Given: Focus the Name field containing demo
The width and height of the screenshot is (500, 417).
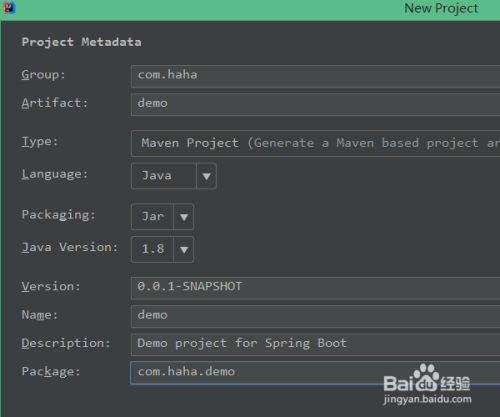Looking at the screenshot, I should coord(315,316).
